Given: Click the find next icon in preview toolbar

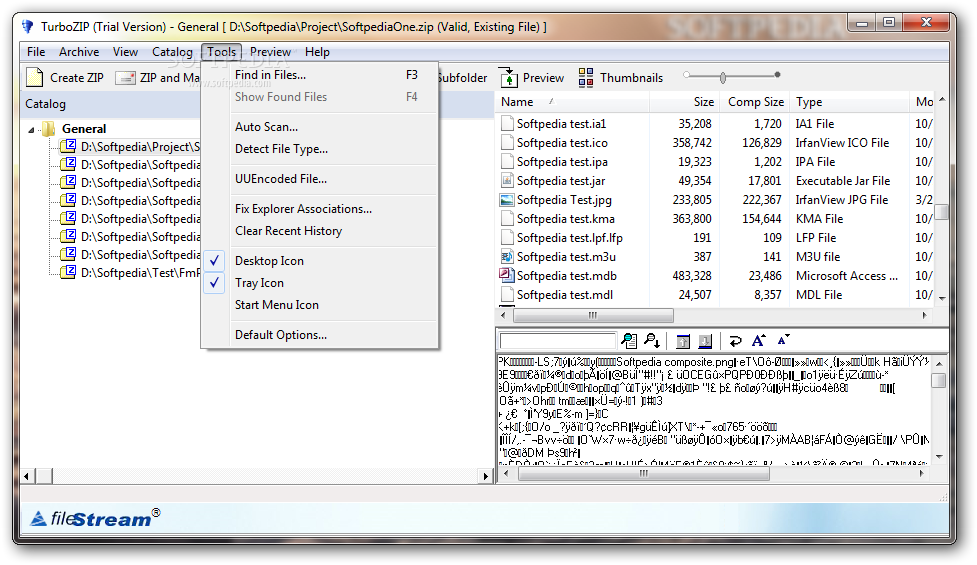Looking at the screenshot, I should pos(652,341).
